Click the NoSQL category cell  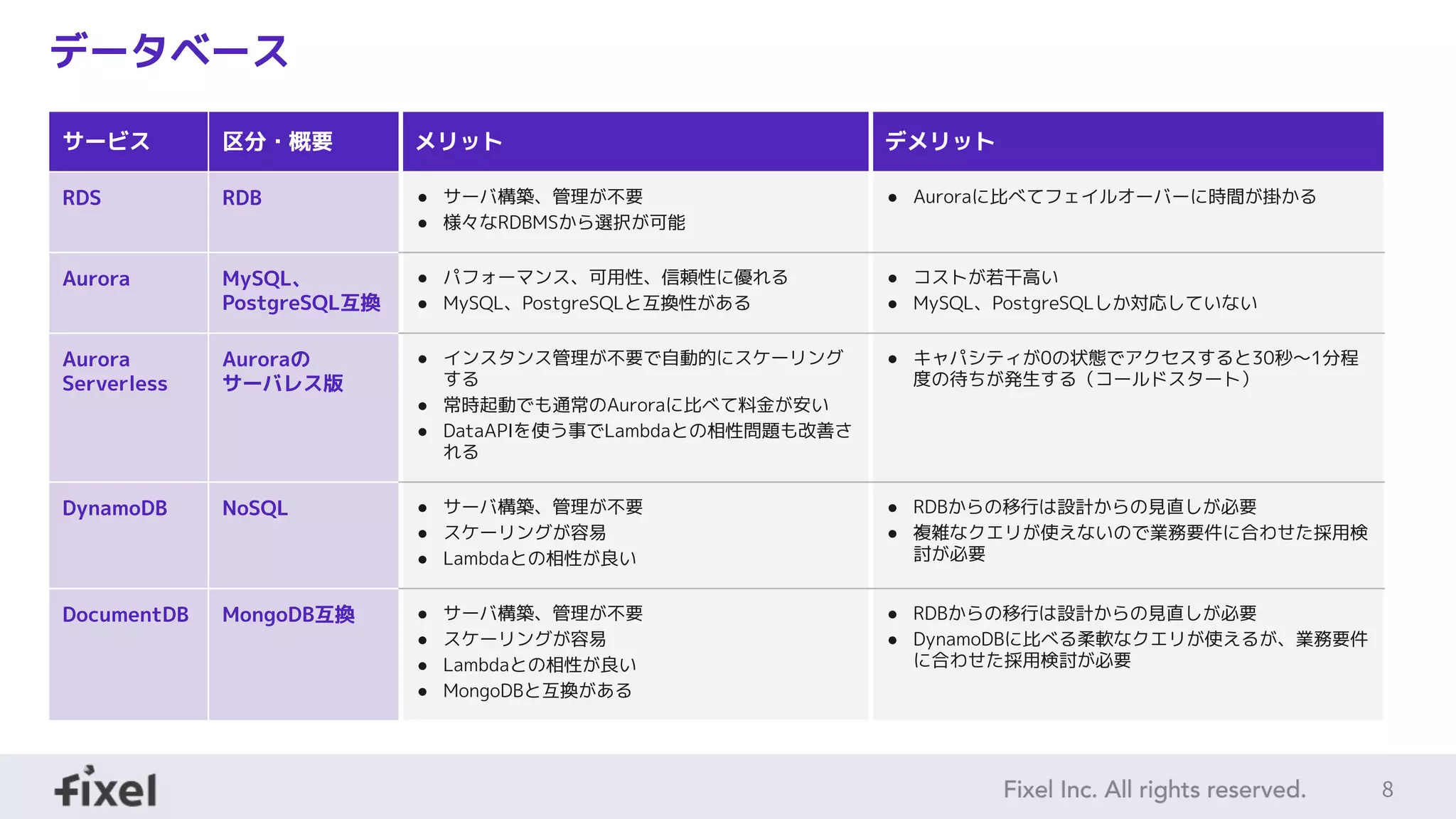255,508
